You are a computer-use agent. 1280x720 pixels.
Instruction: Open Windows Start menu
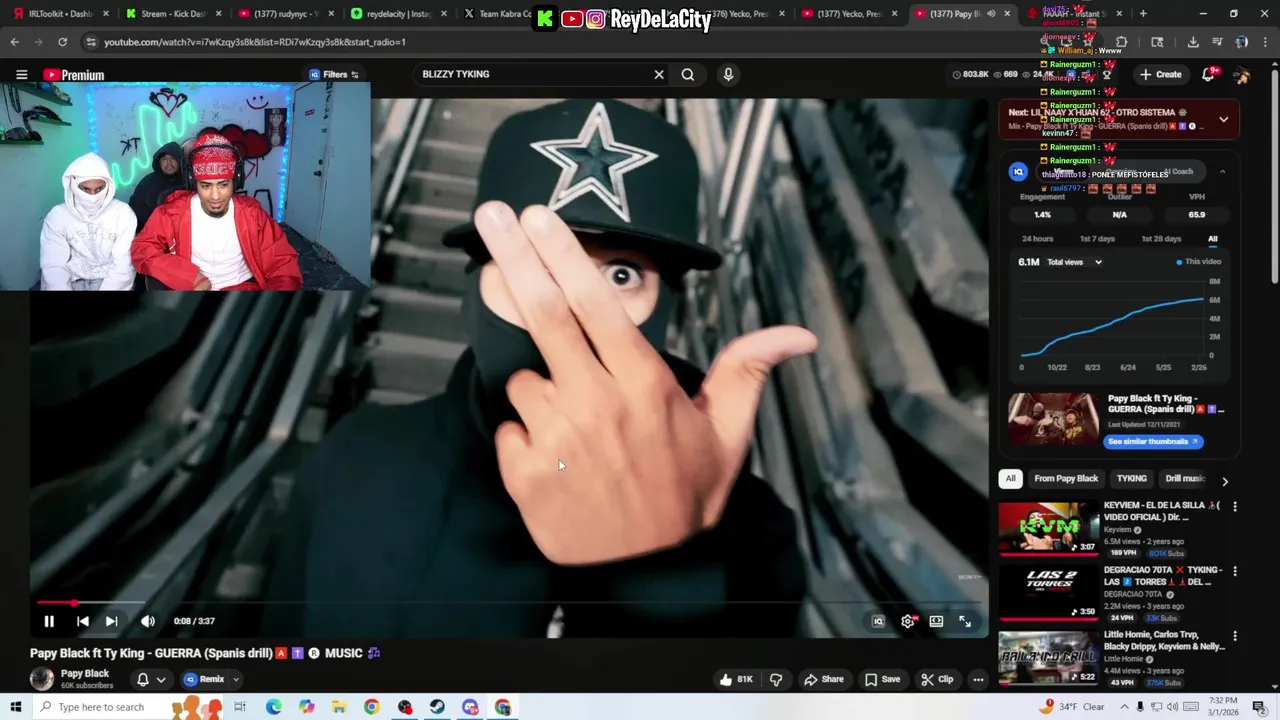tap(14, 707)
